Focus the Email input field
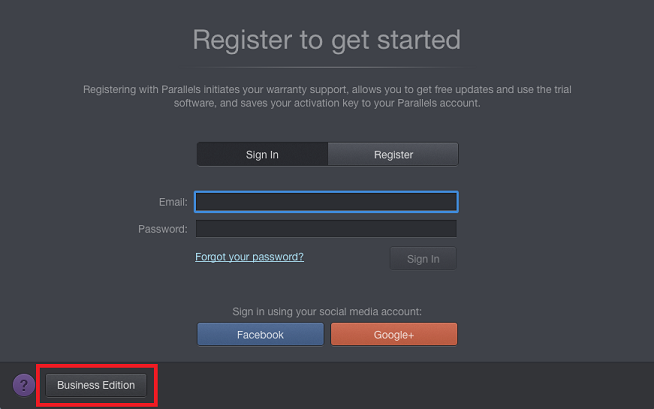This screenshot has width=654, height=409. pos(326,202)
